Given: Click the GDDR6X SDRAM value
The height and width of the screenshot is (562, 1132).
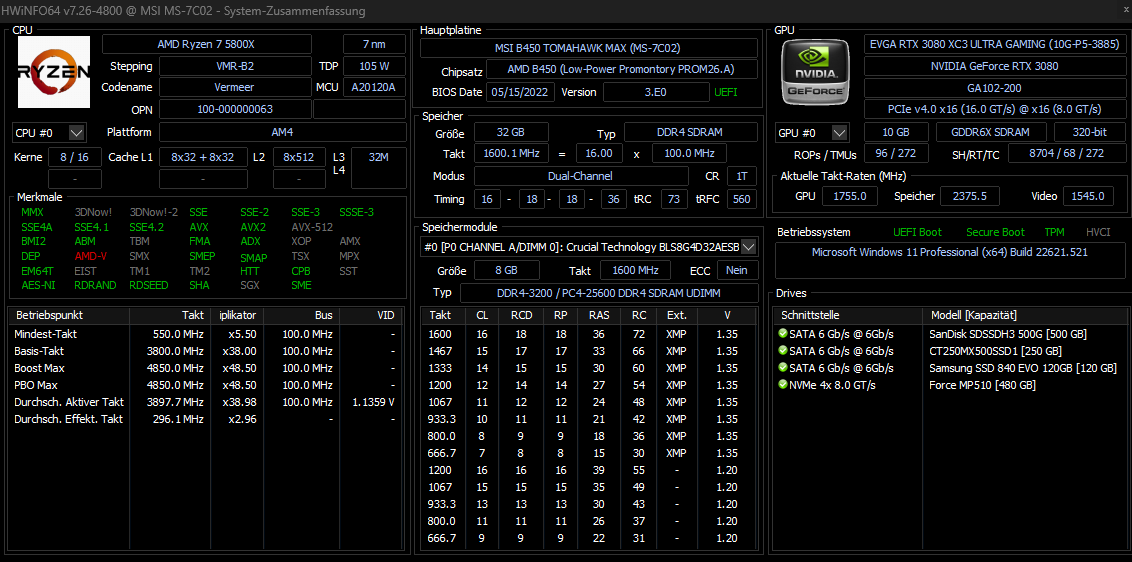Looking at the screenshot, I should (992, 133).
